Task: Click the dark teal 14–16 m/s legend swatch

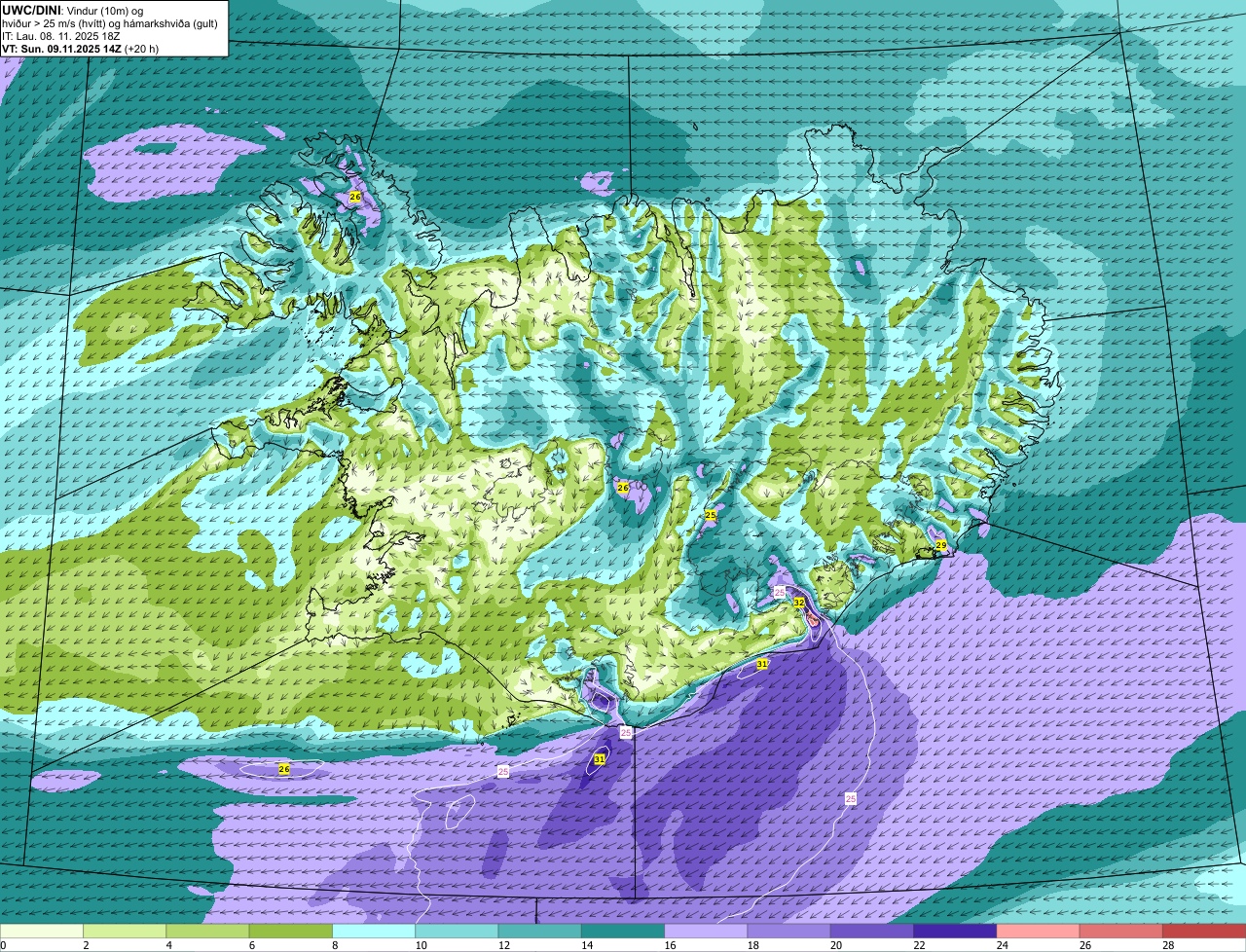Action: tap(623, 932)
